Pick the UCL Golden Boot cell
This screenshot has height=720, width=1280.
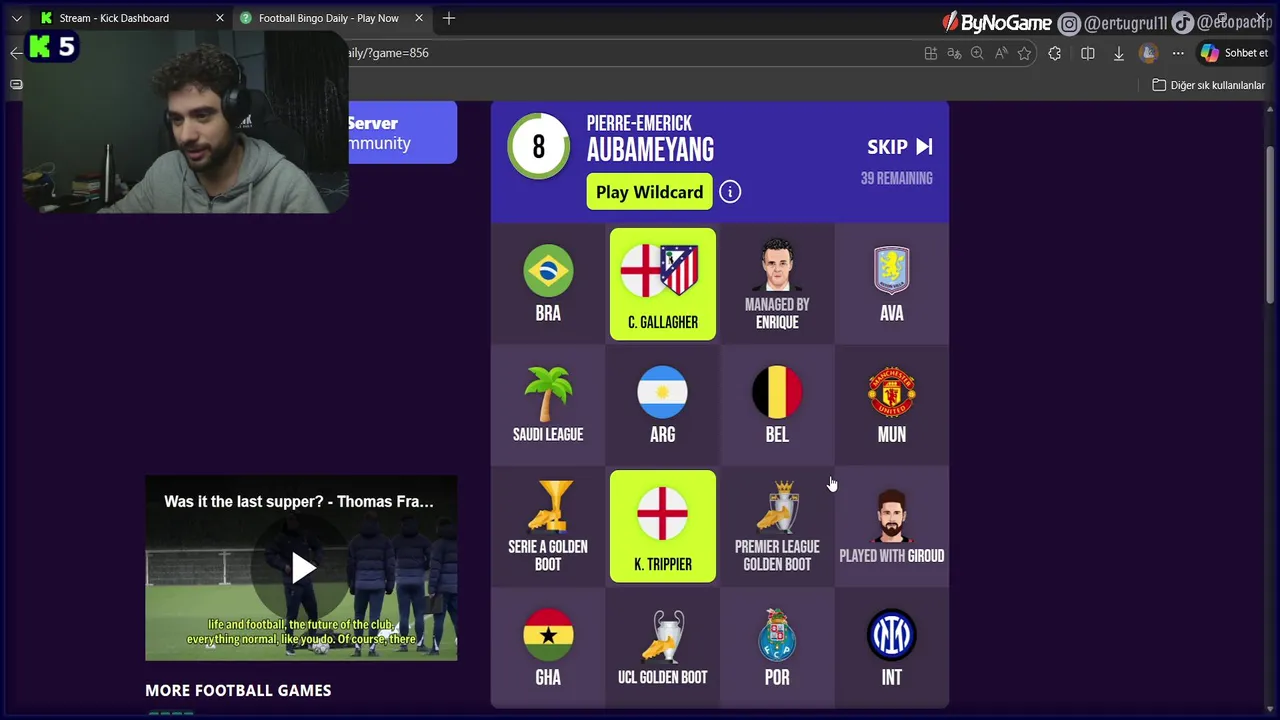point(663,648)
